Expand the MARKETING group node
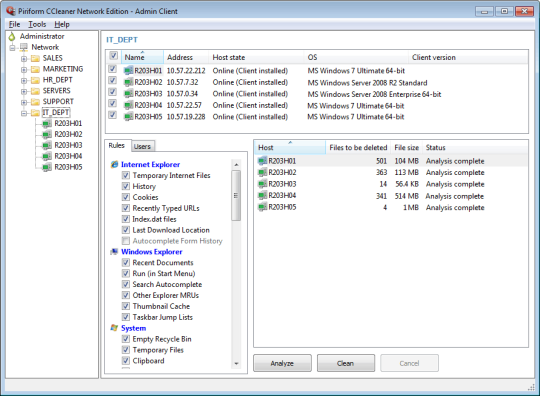The height and width of the screenshot is (396, 540). tap(24, 70)
